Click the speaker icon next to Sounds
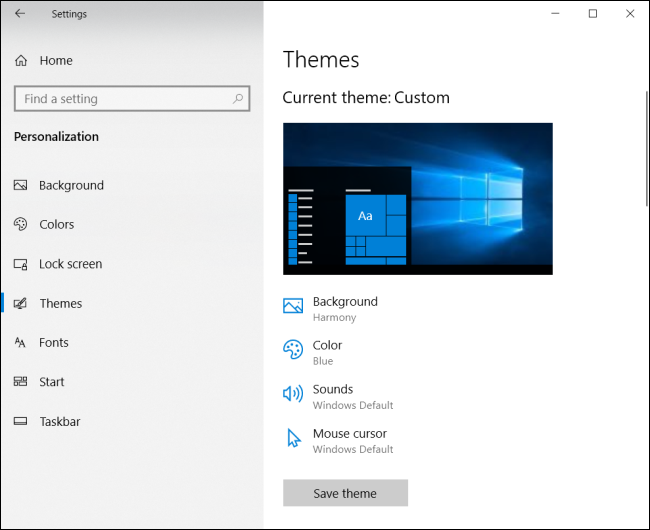 pos(293,394)
